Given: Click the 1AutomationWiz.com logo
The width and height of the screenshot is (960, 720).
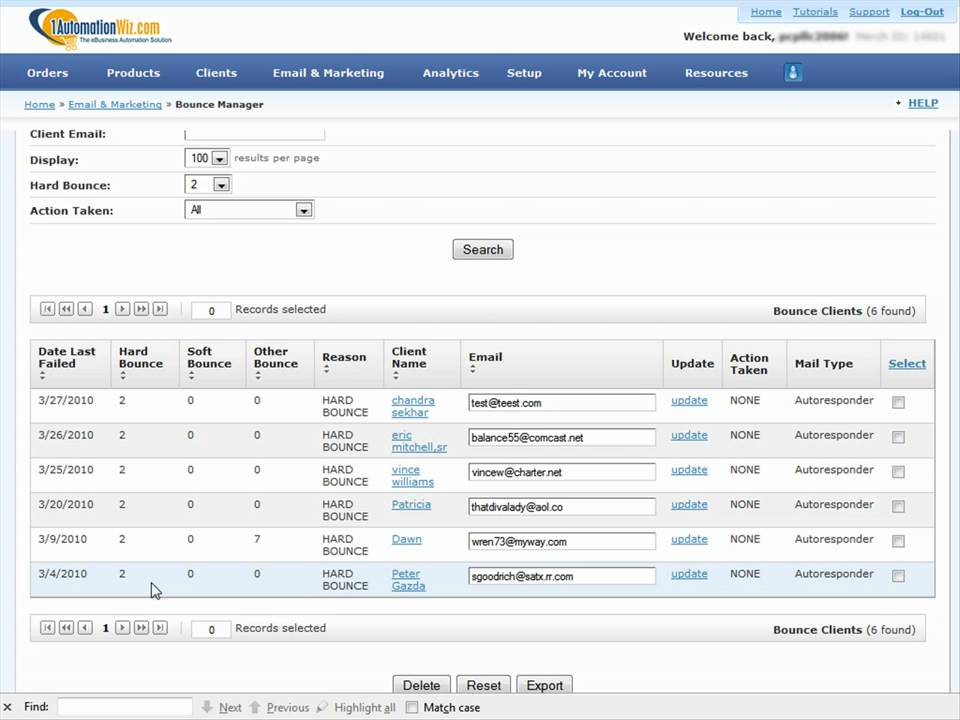Looking at the screenshot, I should [100, 29].
